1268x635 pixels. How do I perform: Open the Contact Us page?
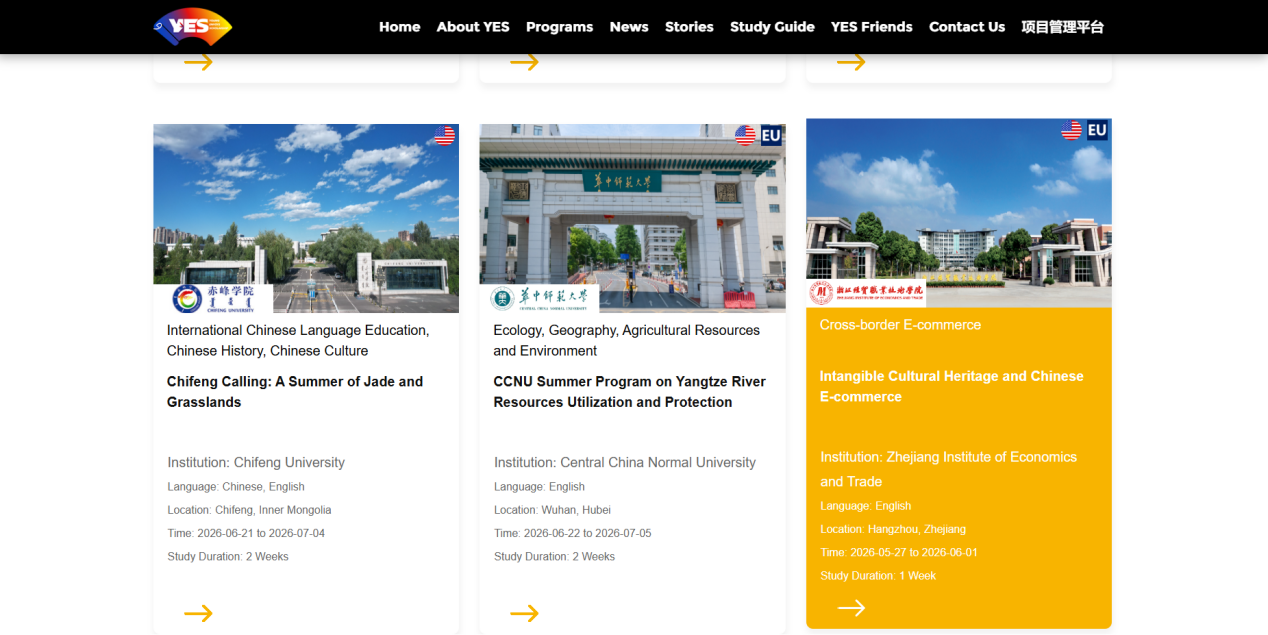(x=966, y=27)
